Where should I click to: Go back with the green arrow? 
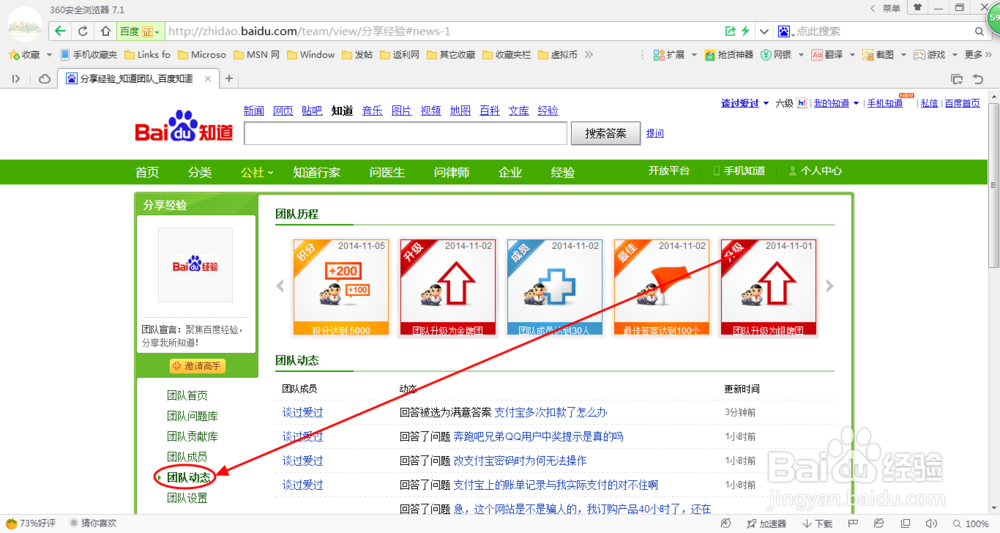pos(60,31)
